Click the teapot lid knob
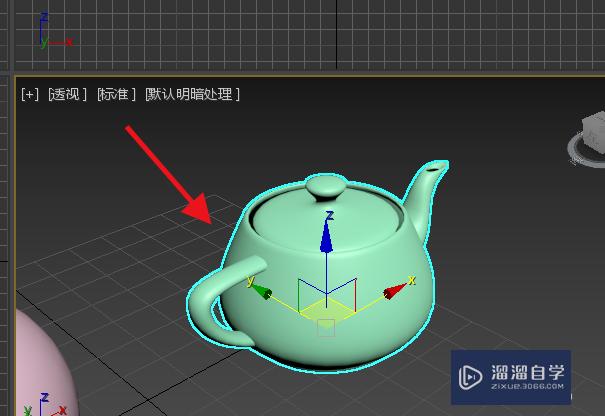This screenshot has width=605, height=416. (x=326, y=188)
